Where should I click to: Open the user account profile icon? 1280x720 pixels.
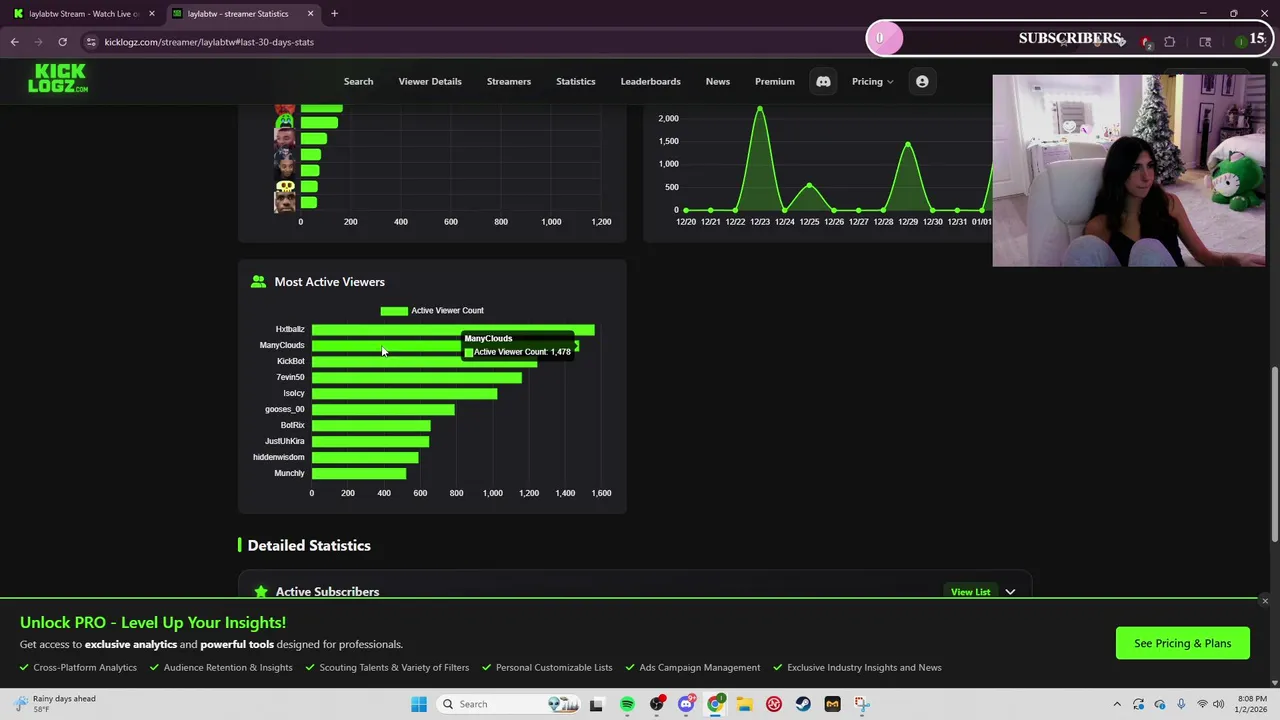click(x=922, y=82)
